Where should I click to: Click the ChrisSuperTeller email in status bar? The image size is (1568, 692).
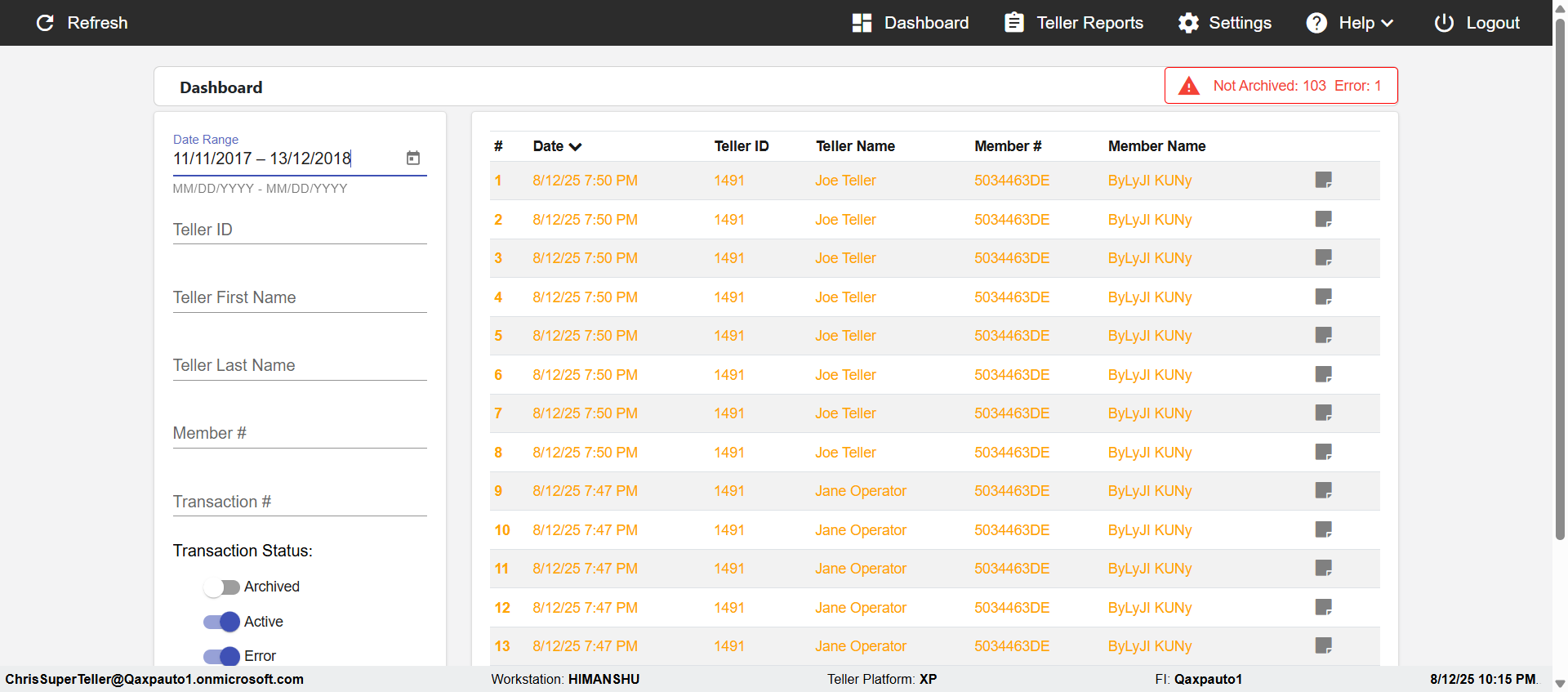[x=154, y=679]
